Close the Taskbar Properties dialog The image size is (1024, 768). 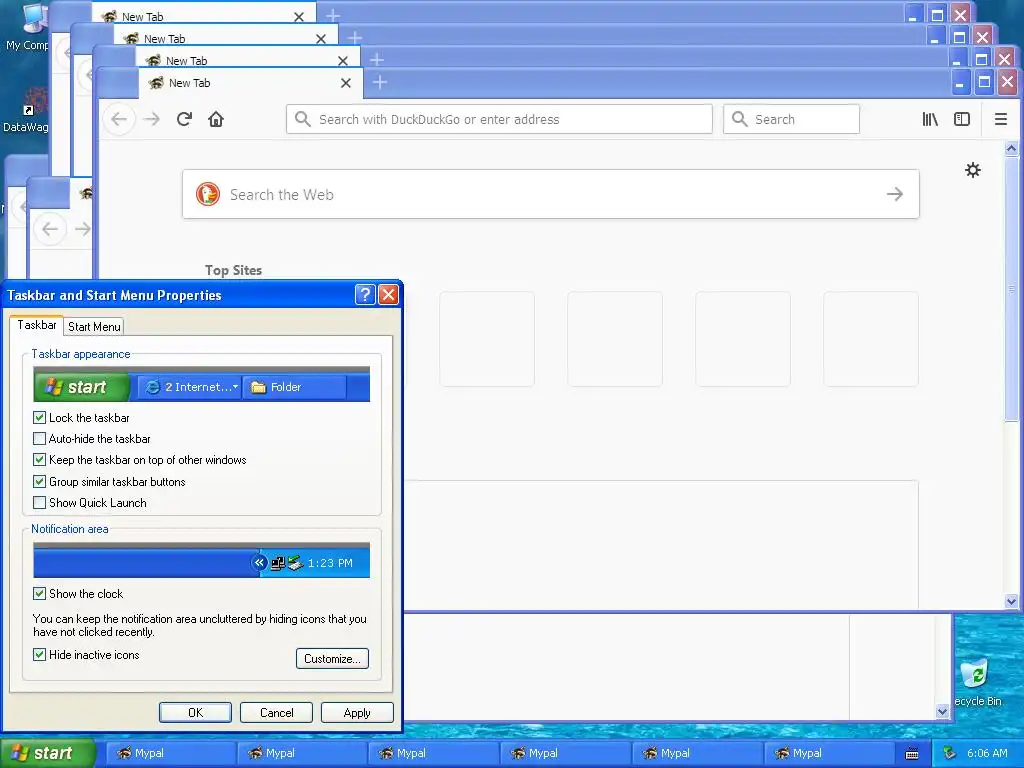[389, 295]
